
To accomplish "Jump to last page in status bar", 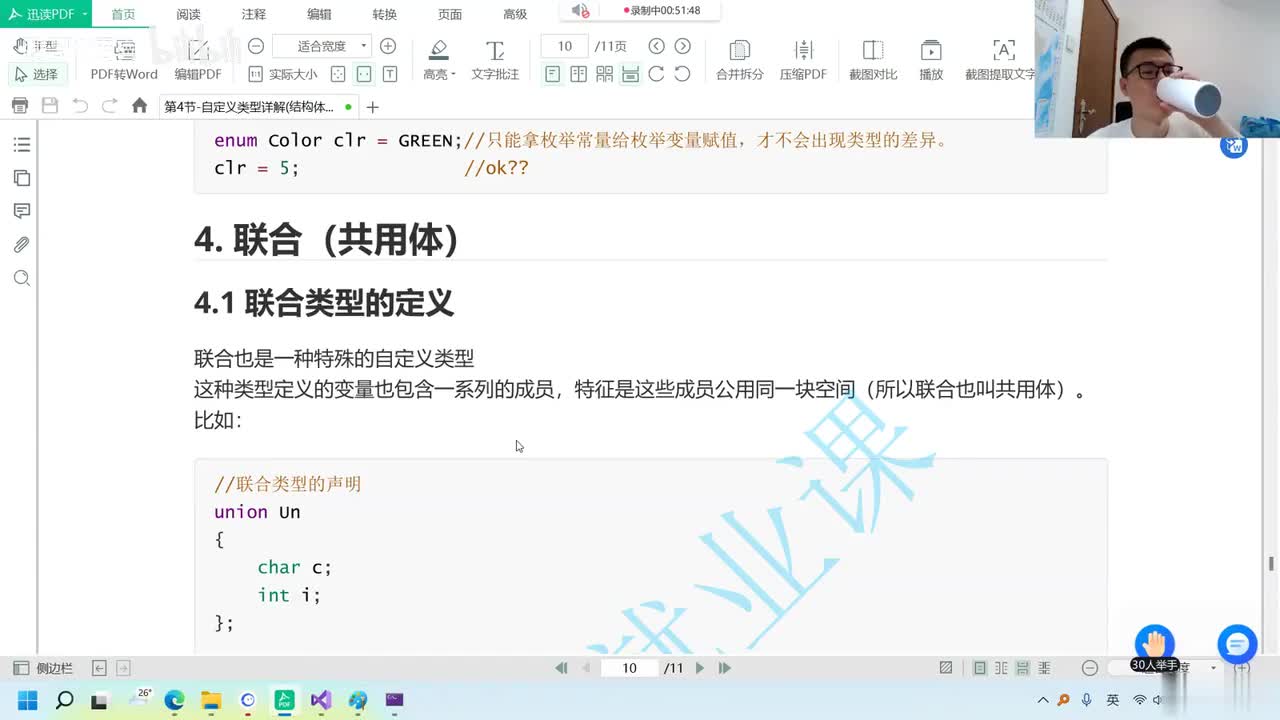I will pyautogui.click(x=725, y=668).
